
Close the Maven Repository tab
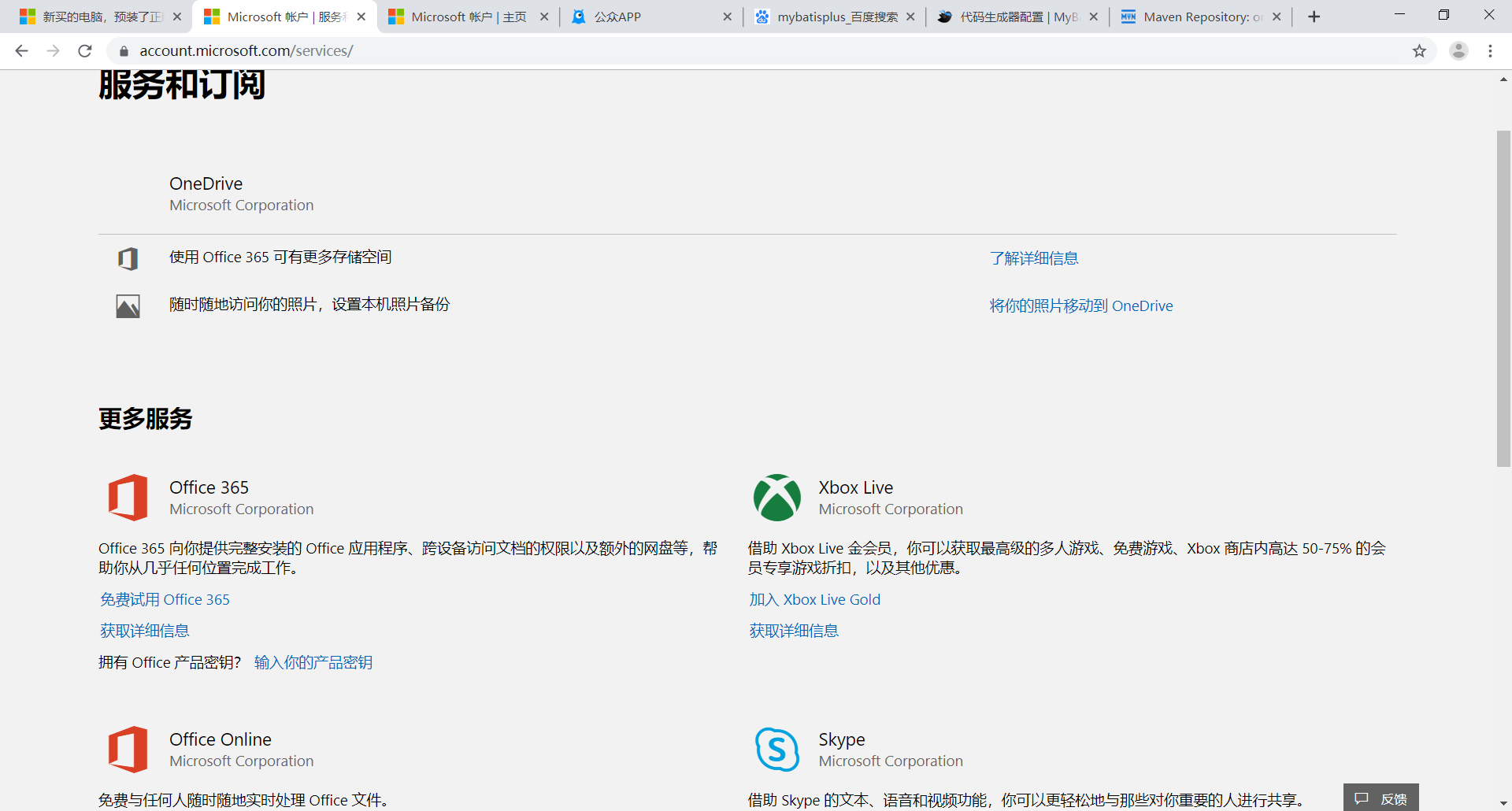click(x=1277, y=17)
